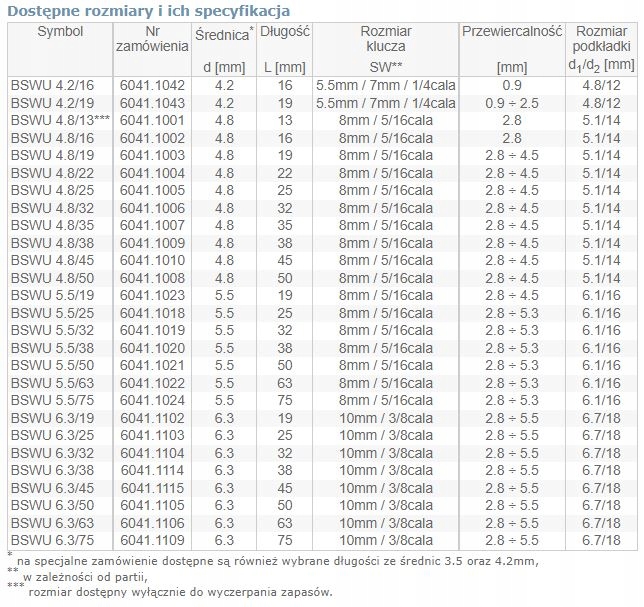Select the symbol 'BSWU 6.3/45'
This screenshot has width=644, height=607.
(52, 488)
